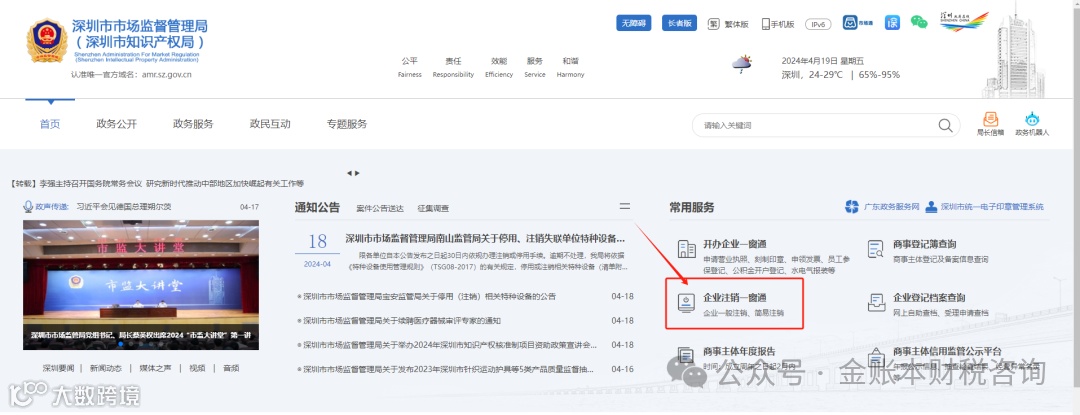Open the 习近平会见德国总理朔尔茨 news link
The image size is (1080, 415).
coord(124,206)
